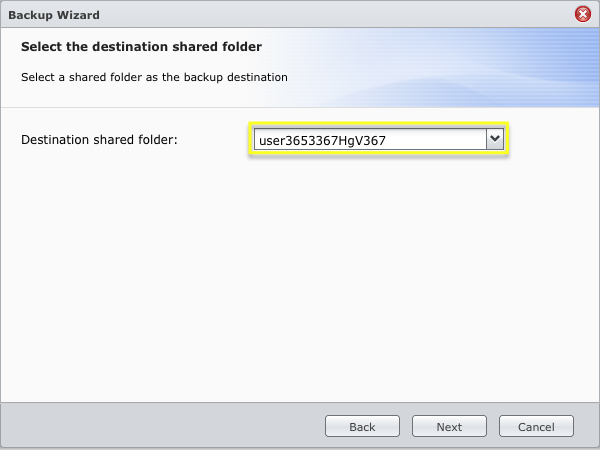Go to the Next wizard step
The width and height of the screenshot is (600, 450).
pyautogui.click(x=449, y=426)
